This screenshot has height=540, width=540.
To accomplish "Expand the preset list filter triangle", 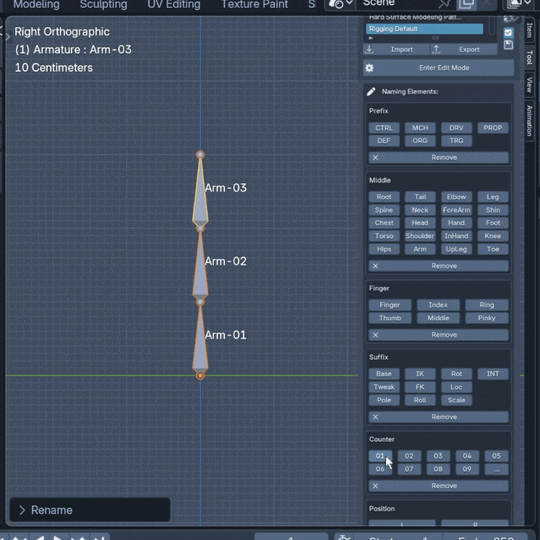I will 371,38.
